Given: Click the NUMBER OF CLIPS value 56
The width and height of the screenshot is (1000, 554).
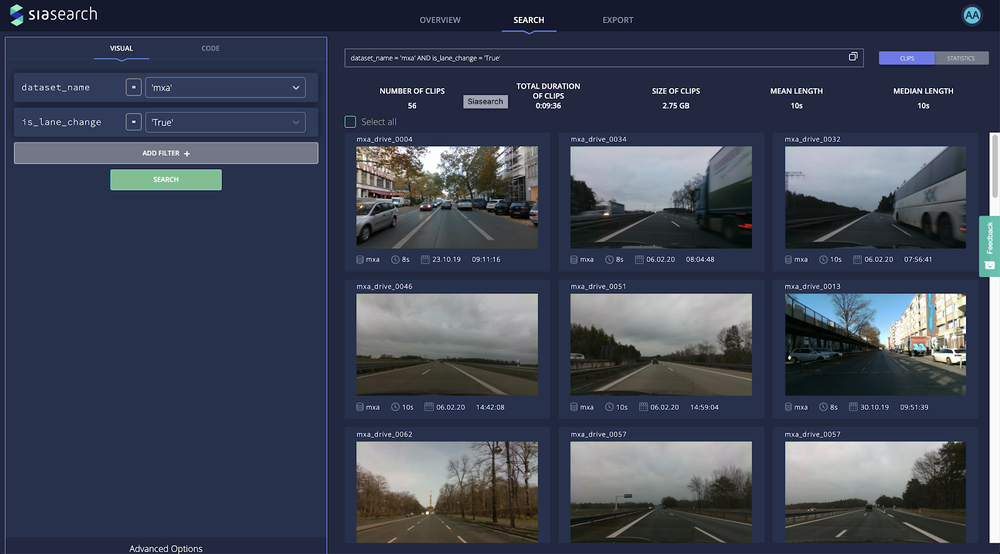Looking at the screenshot, I should tap(412, 106).
